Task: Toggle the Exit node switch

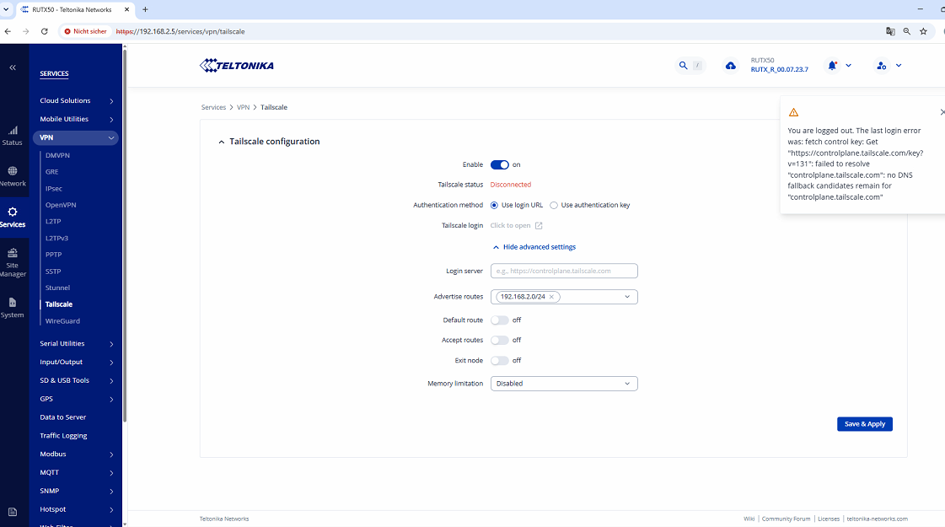Action: tap(500, 361)
